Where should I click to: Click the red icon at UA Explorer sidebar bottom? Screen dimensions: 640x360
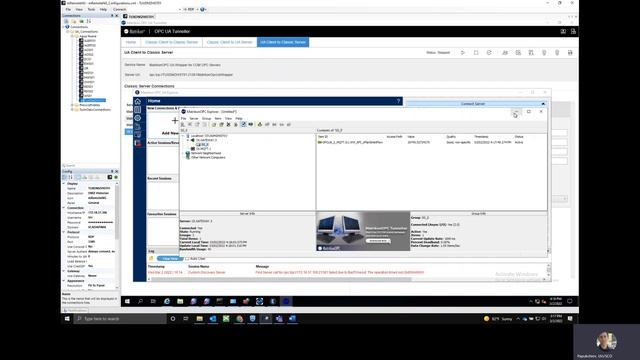(x=138, y=143)
